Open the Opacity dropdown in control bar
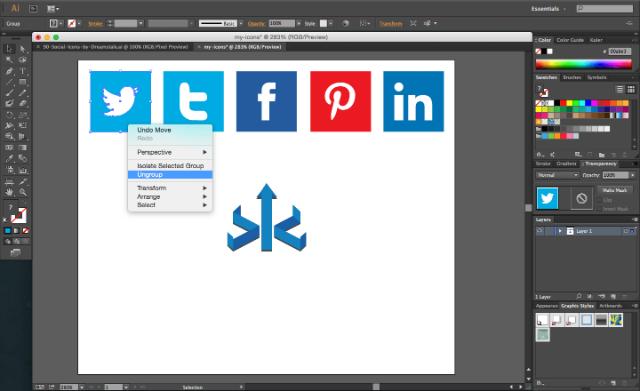 (x=299, y=24)
